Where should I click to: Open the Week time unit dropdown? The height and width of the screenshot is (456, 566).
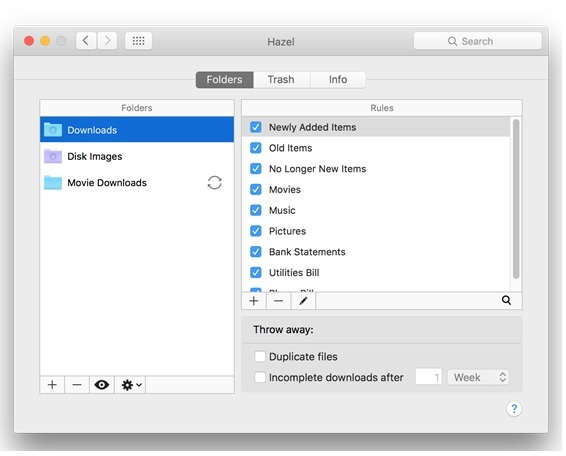(x=478, y=377)
